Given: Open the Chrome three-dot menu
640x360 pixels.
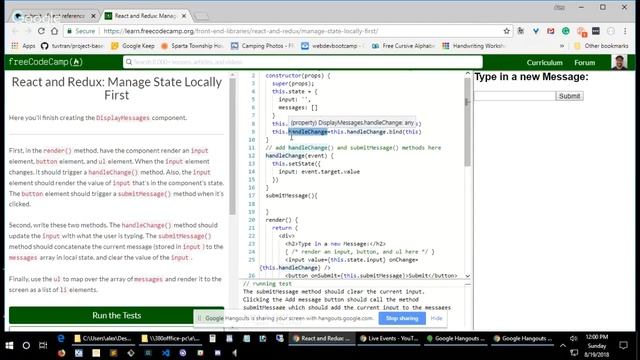Looking at the screenshot, I should (625, 31).
